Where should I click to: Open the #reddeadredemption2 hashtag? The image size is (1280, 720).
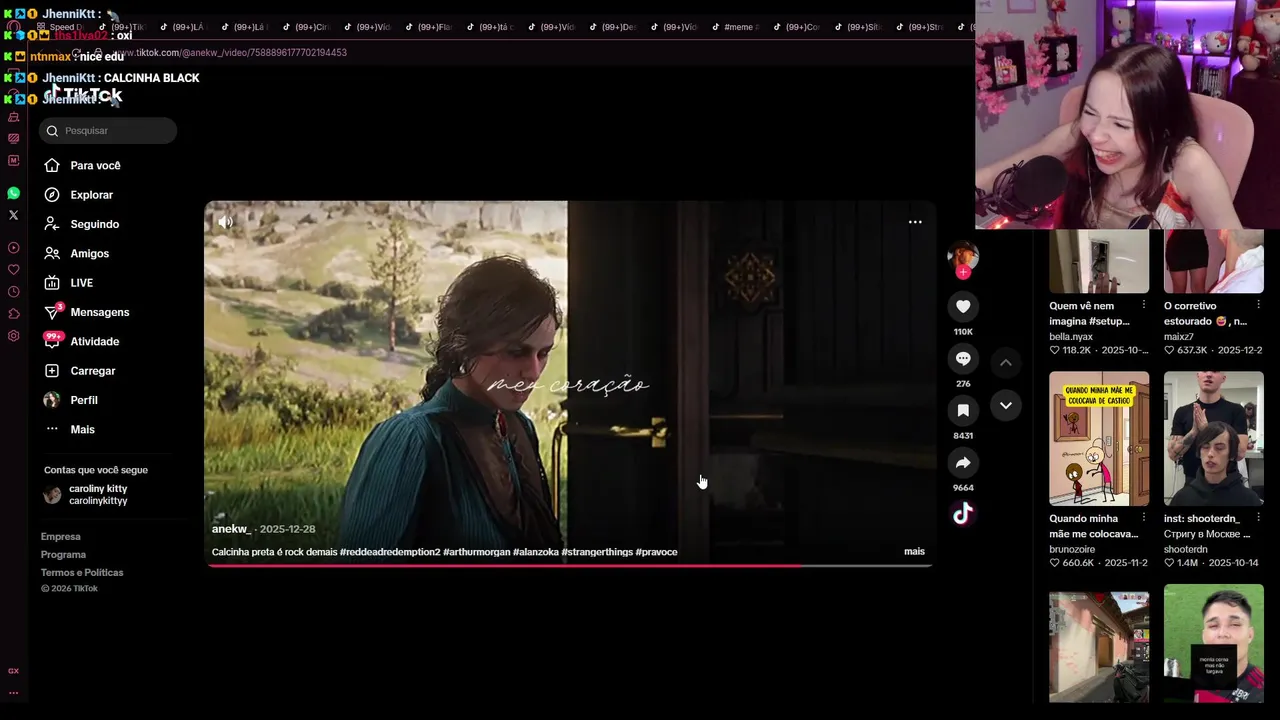390,552
